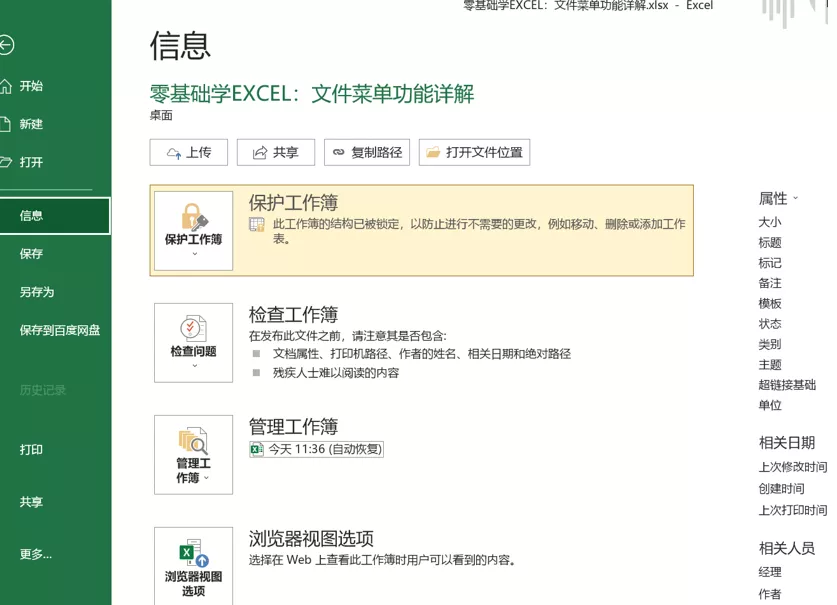Click the cloud upload icon in 上传
Screen dimensions: 837x605
click(174, 153)
